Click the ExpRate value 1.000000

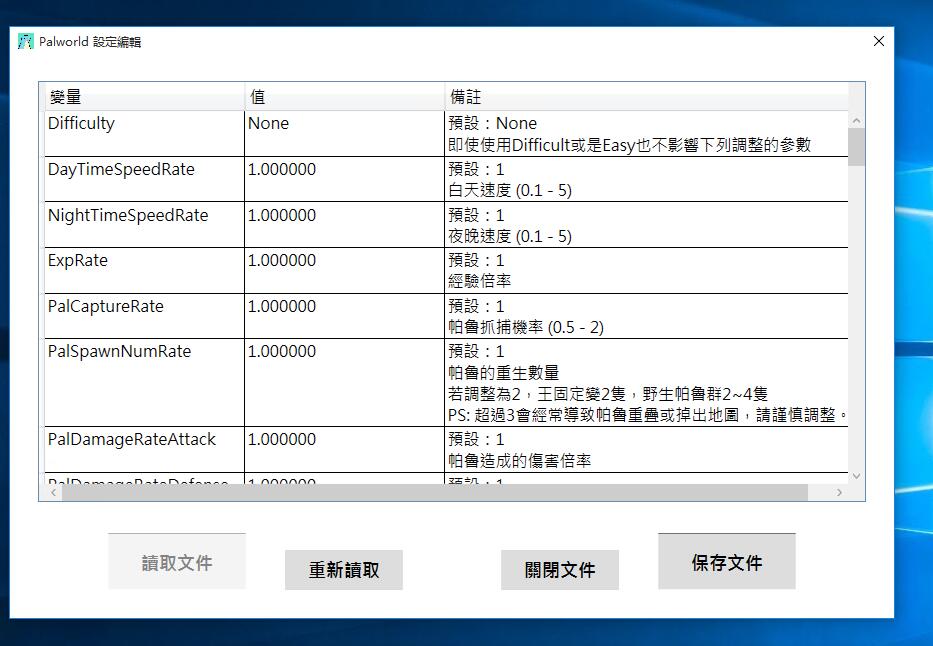[345, 271]
